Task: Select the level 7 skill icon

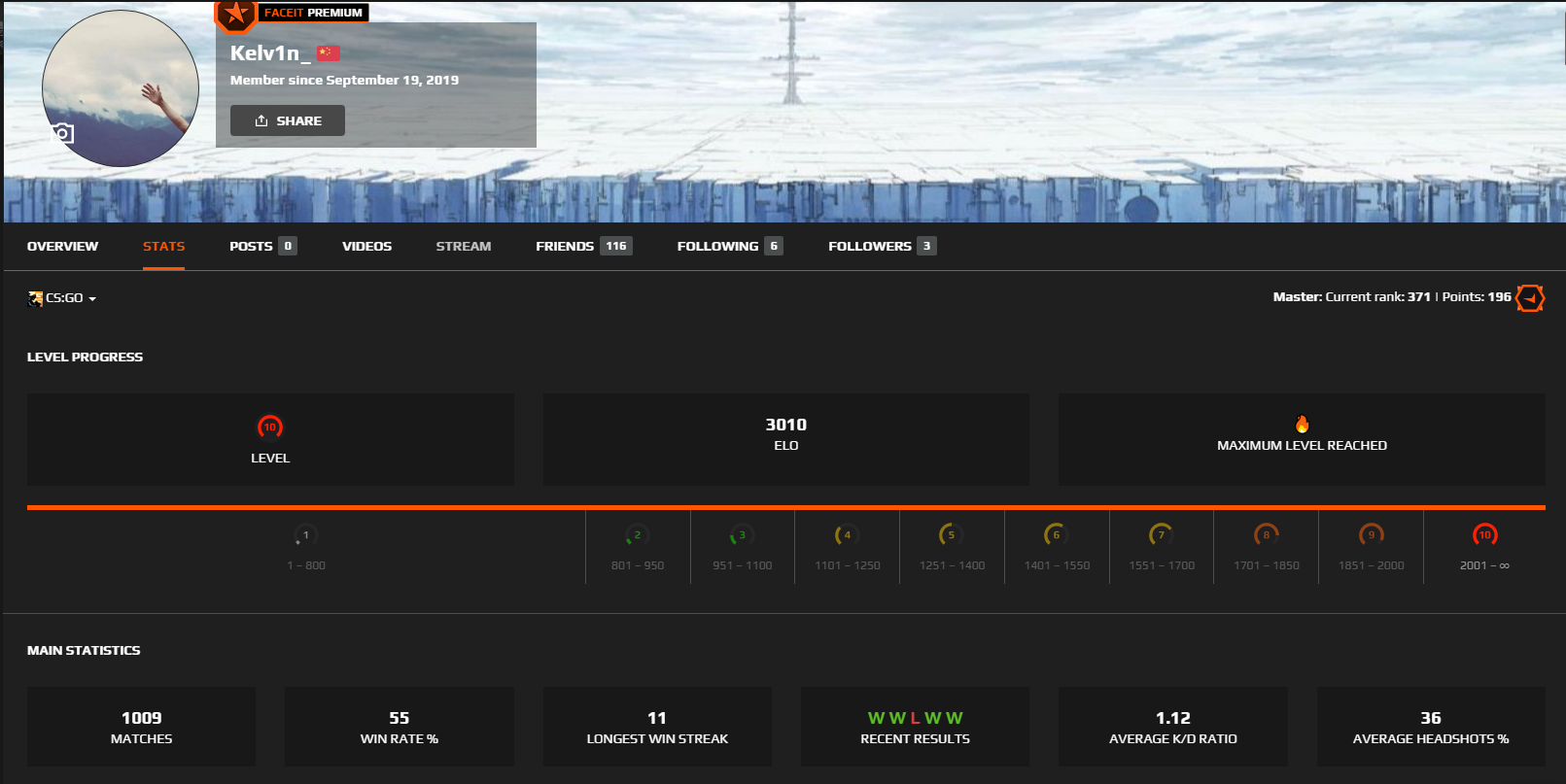Action: (x=1162, y=535)
